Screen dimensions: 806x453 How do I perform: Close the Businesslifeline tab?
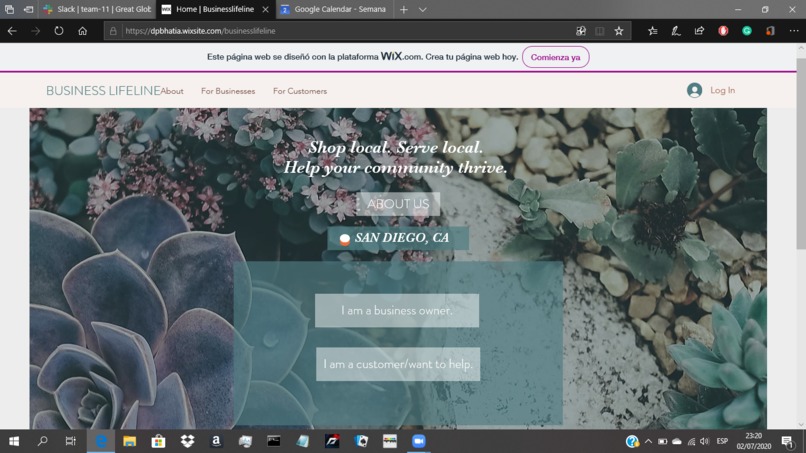265,9
